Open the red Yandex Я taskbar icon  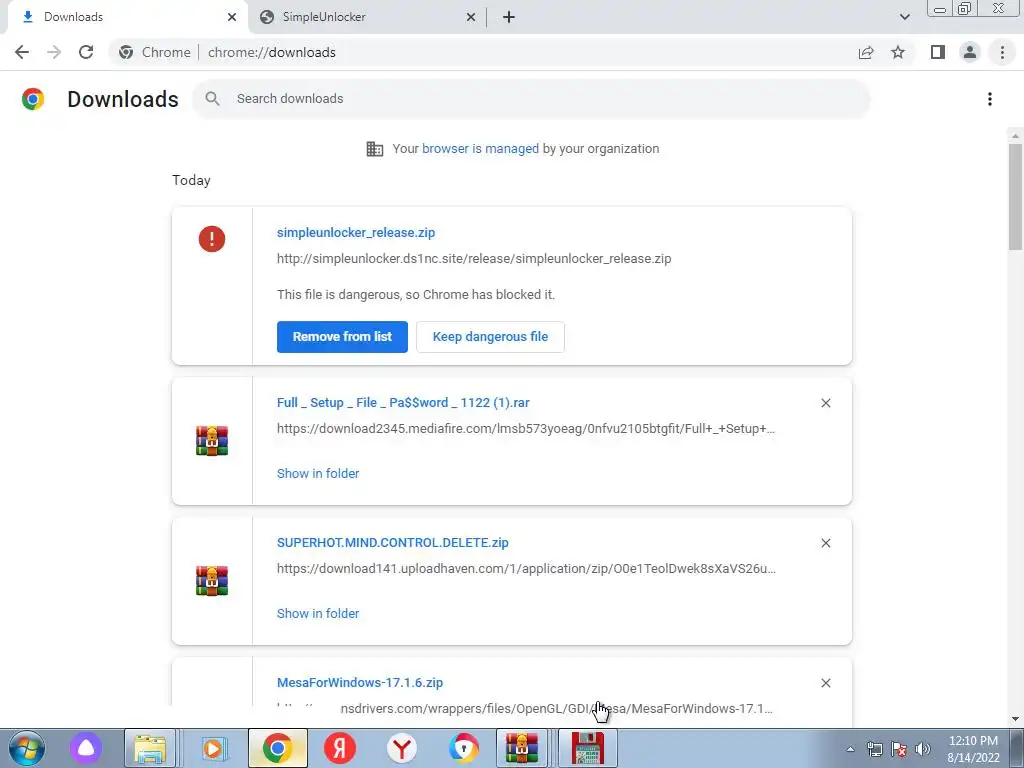point(340,748)
